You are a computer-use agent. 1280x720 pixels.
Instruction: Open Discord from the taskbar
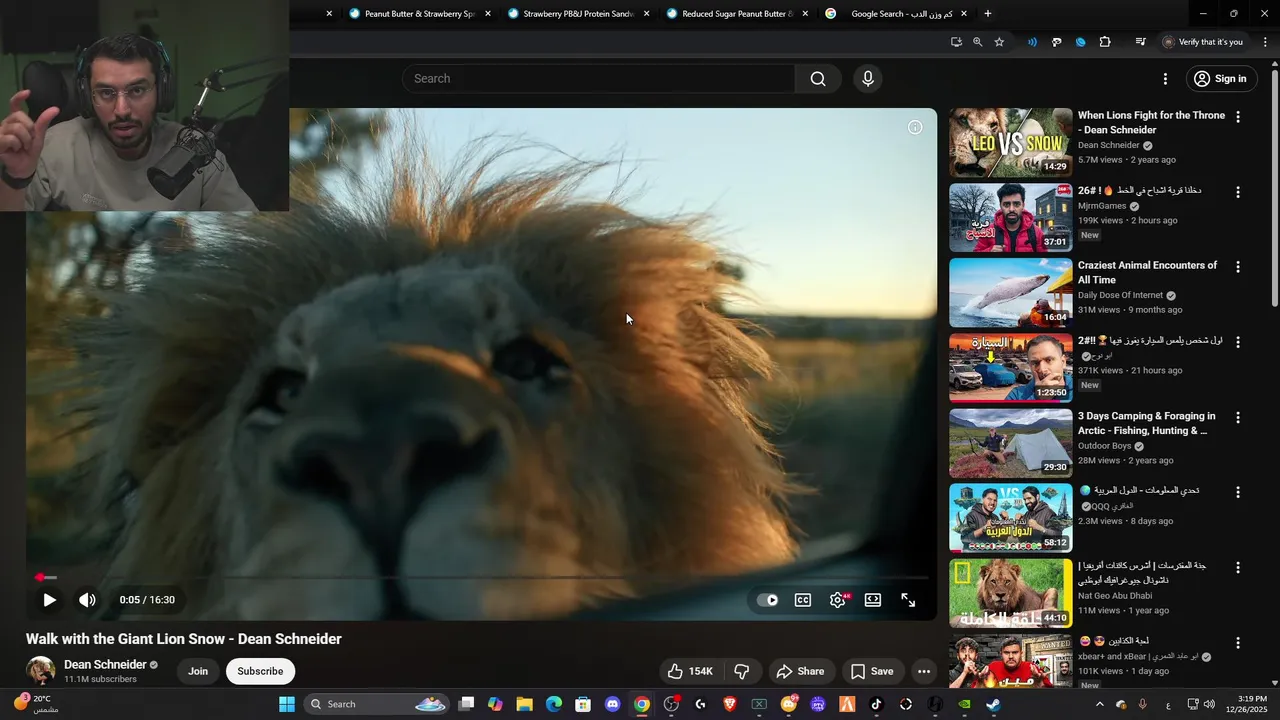click(612, 704)
